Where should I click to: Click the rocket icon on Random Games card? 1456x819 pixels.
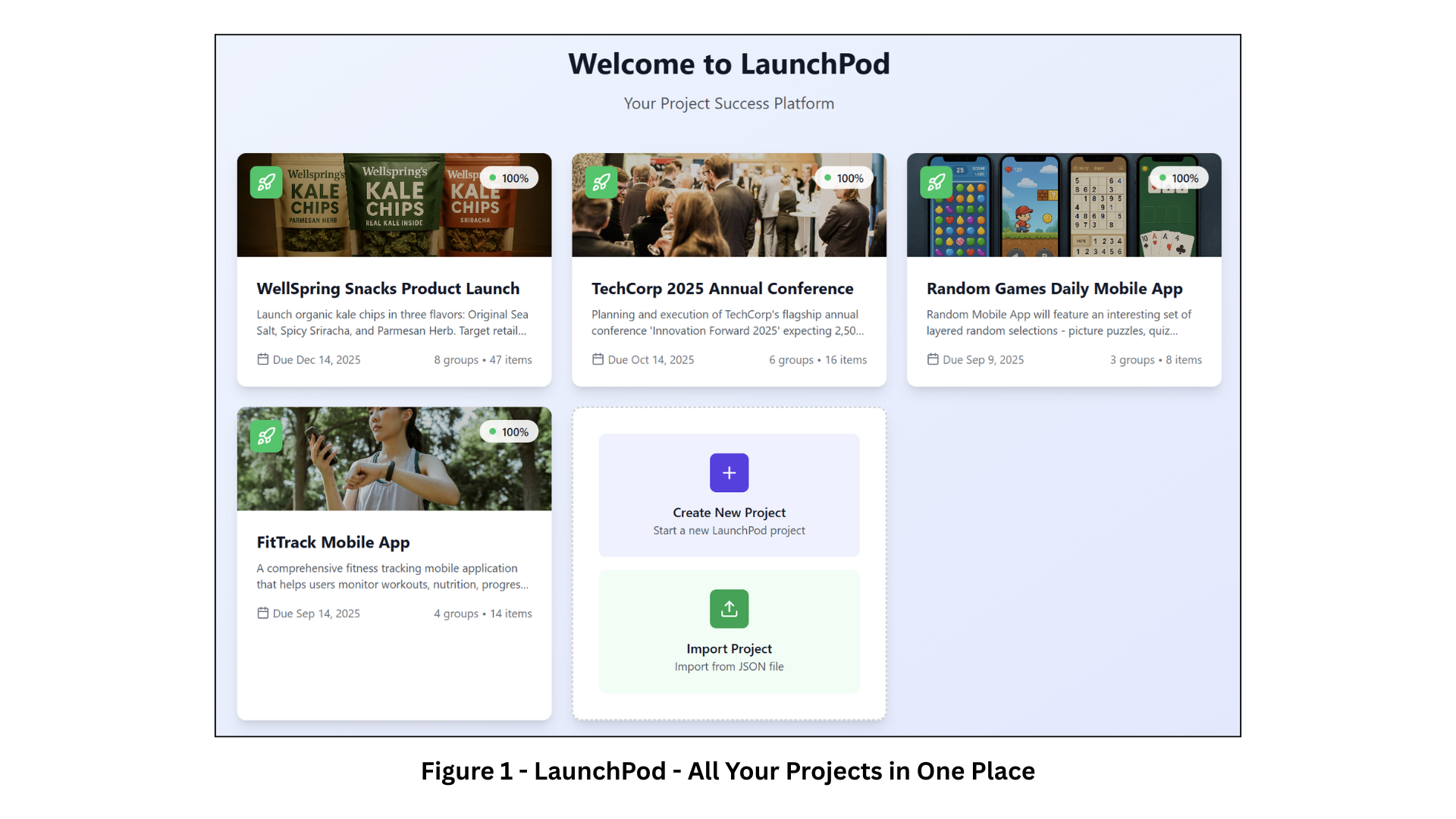[x=937, y=183]
